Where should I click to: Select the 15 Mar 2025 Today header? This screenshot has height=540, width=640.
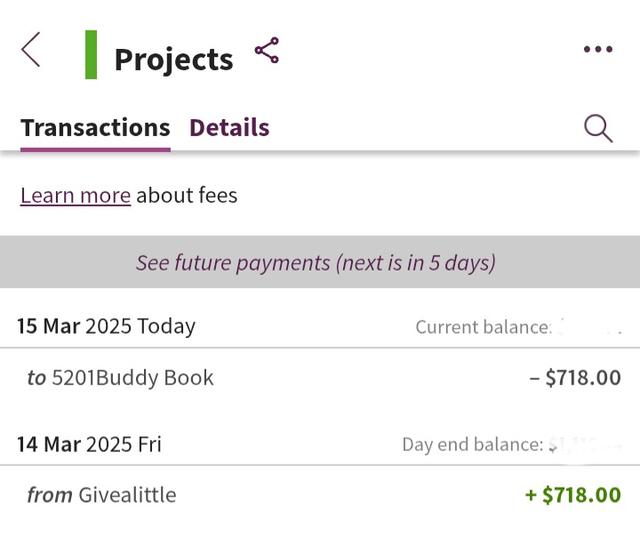coord(106,326)
